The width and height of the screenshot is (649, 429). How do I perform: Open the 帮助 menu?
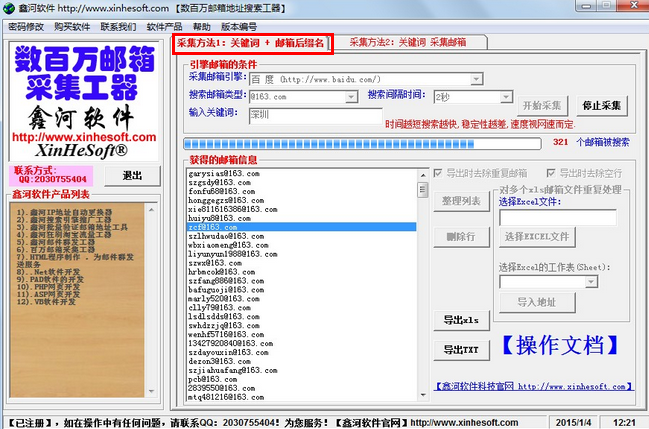click(202, 27)
